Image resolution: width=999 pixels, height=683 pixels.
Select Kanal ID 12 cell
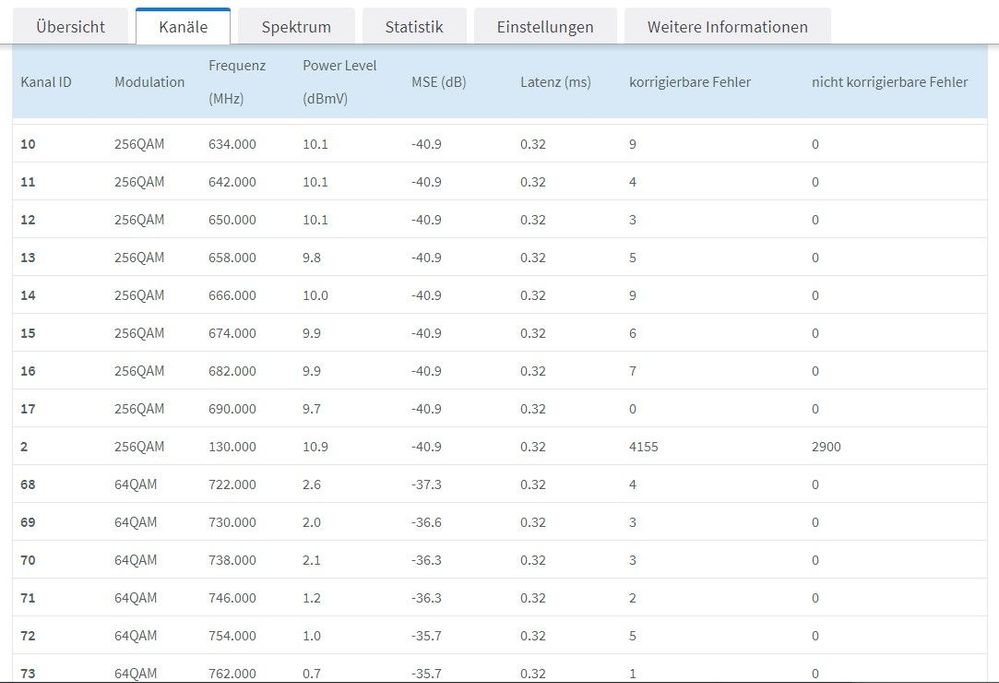(28, 220)
